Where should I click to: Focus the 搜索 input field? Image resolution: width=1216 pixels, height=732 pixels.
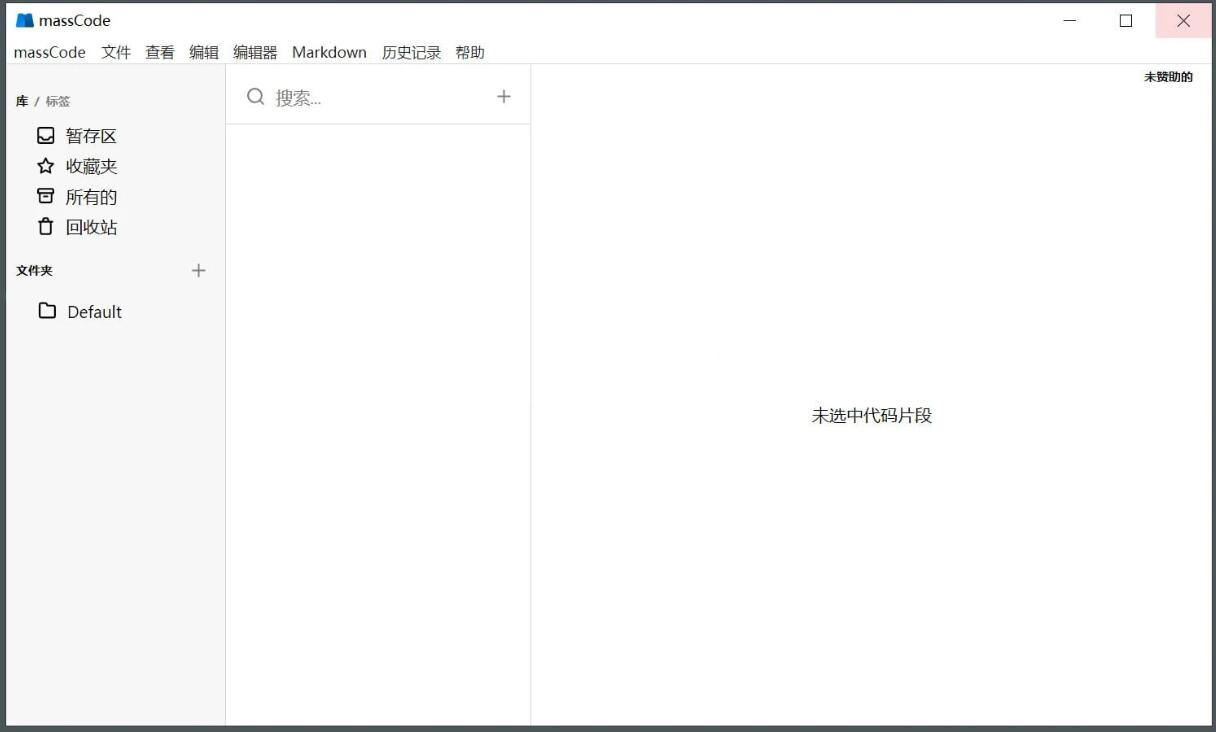[x=380, y=97]
